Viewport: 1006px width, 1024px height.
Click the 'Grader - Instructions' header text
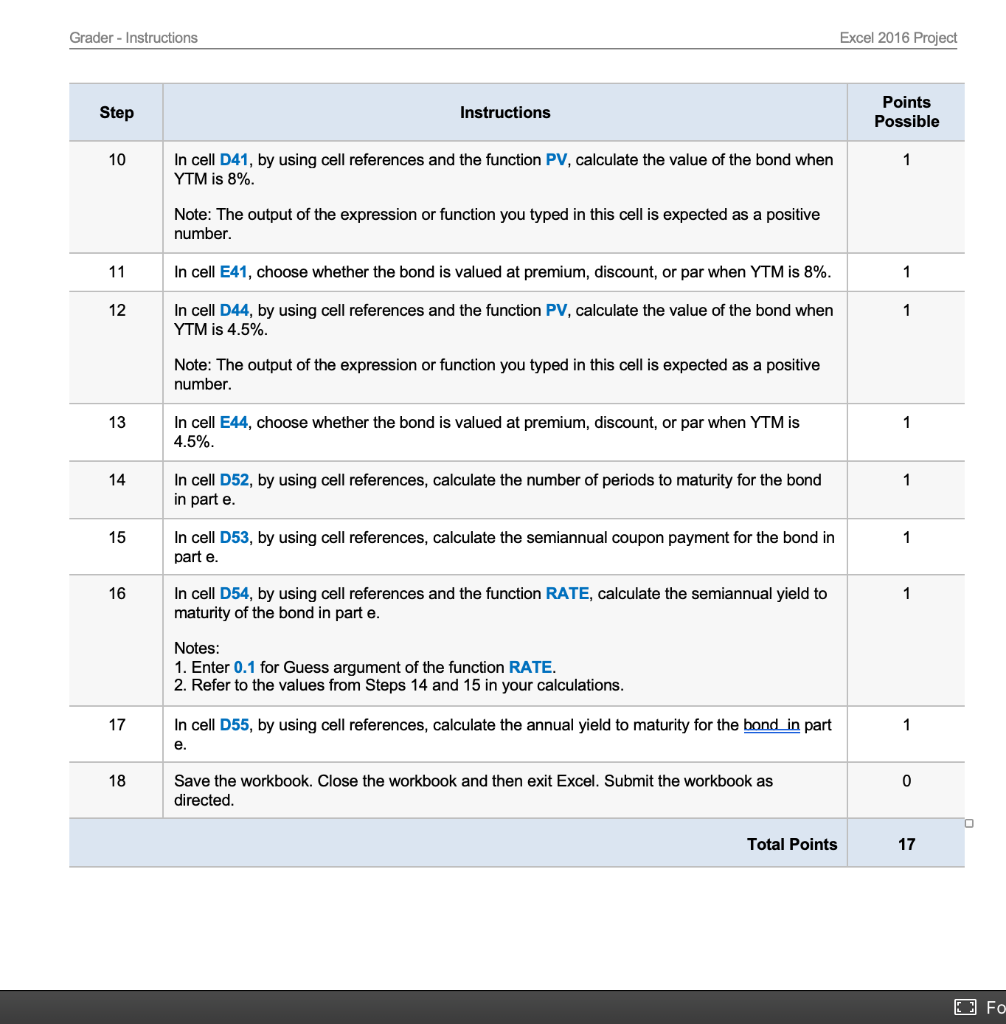tap(132, 37)
